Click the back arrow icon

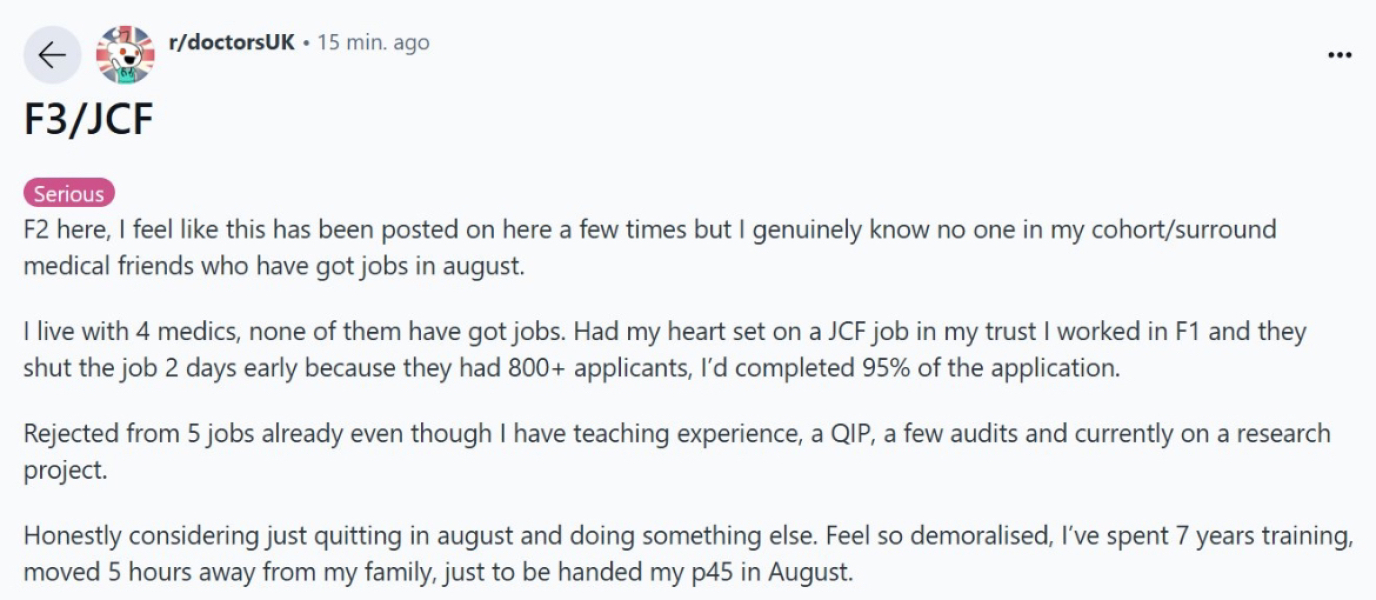52,54
